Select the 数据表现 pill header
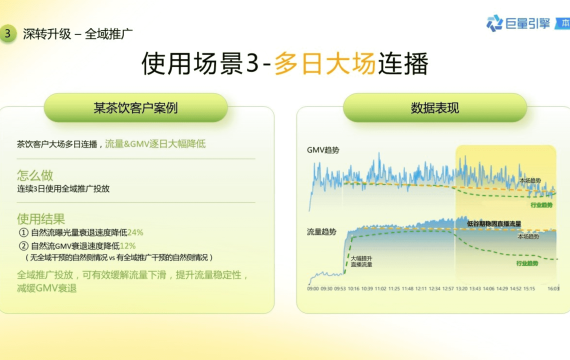This screenshot has height=360, width=570. [435, 108]
